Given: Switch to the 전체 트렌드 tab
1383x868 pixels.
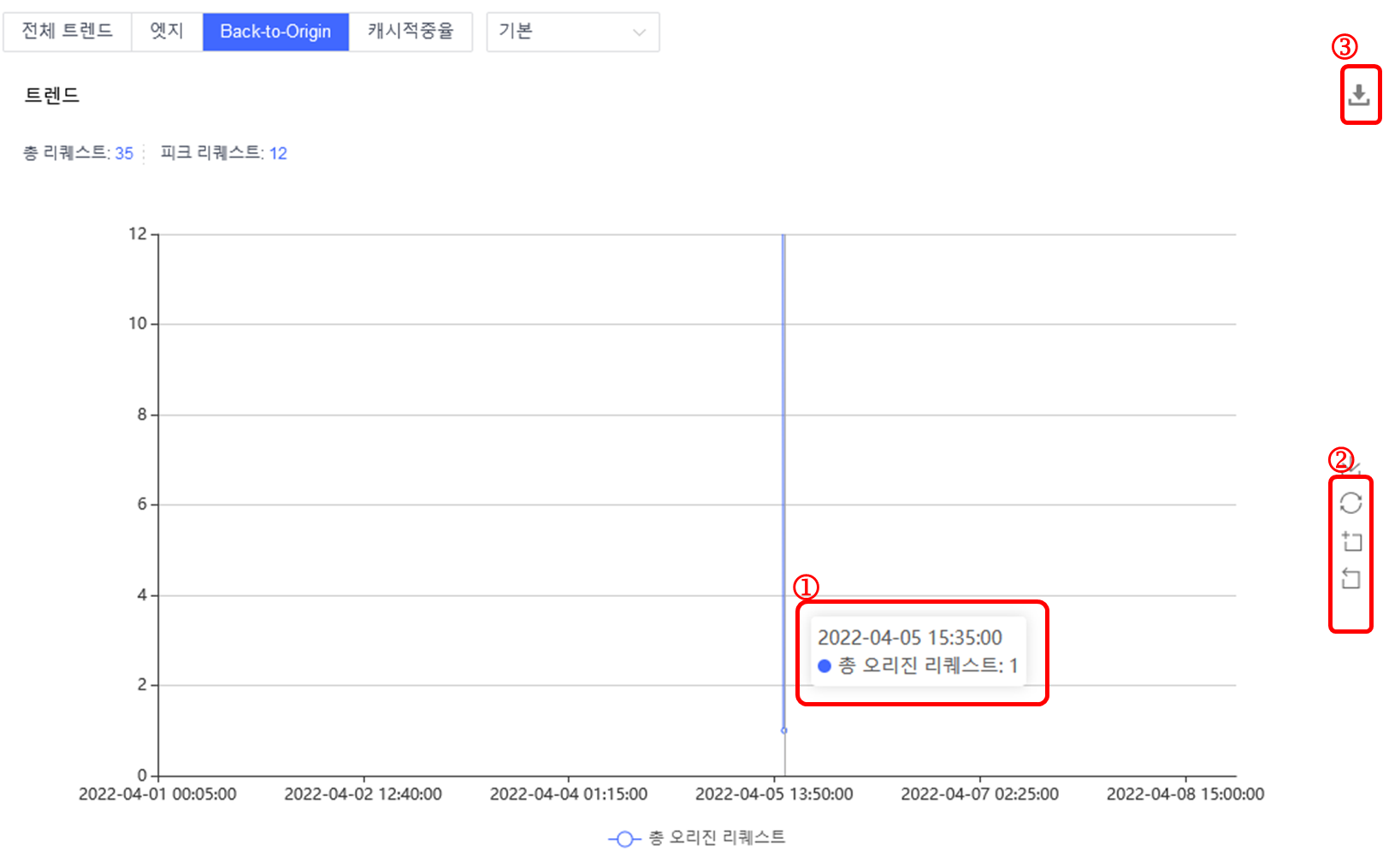Looking at the screenshot, I should [x=68, y=31].
